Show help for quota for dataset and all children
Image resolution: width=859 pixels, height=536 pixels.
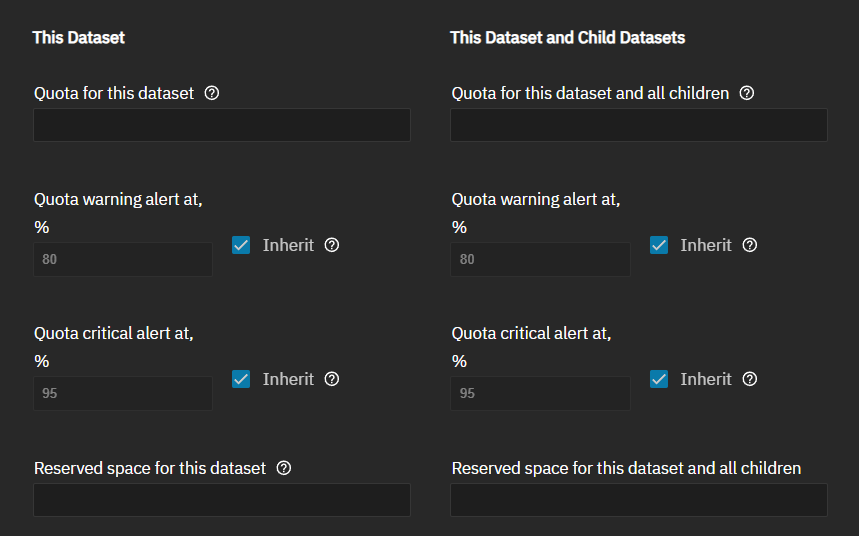tap(746, 93)
